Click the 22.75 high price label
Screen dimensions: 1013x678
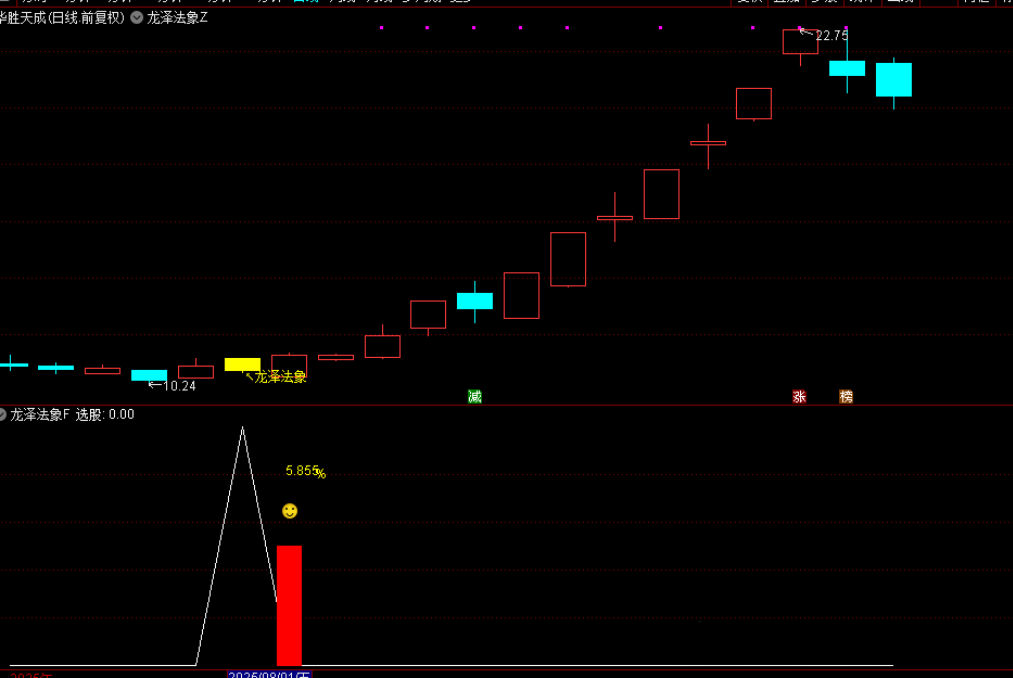(831, 36)
